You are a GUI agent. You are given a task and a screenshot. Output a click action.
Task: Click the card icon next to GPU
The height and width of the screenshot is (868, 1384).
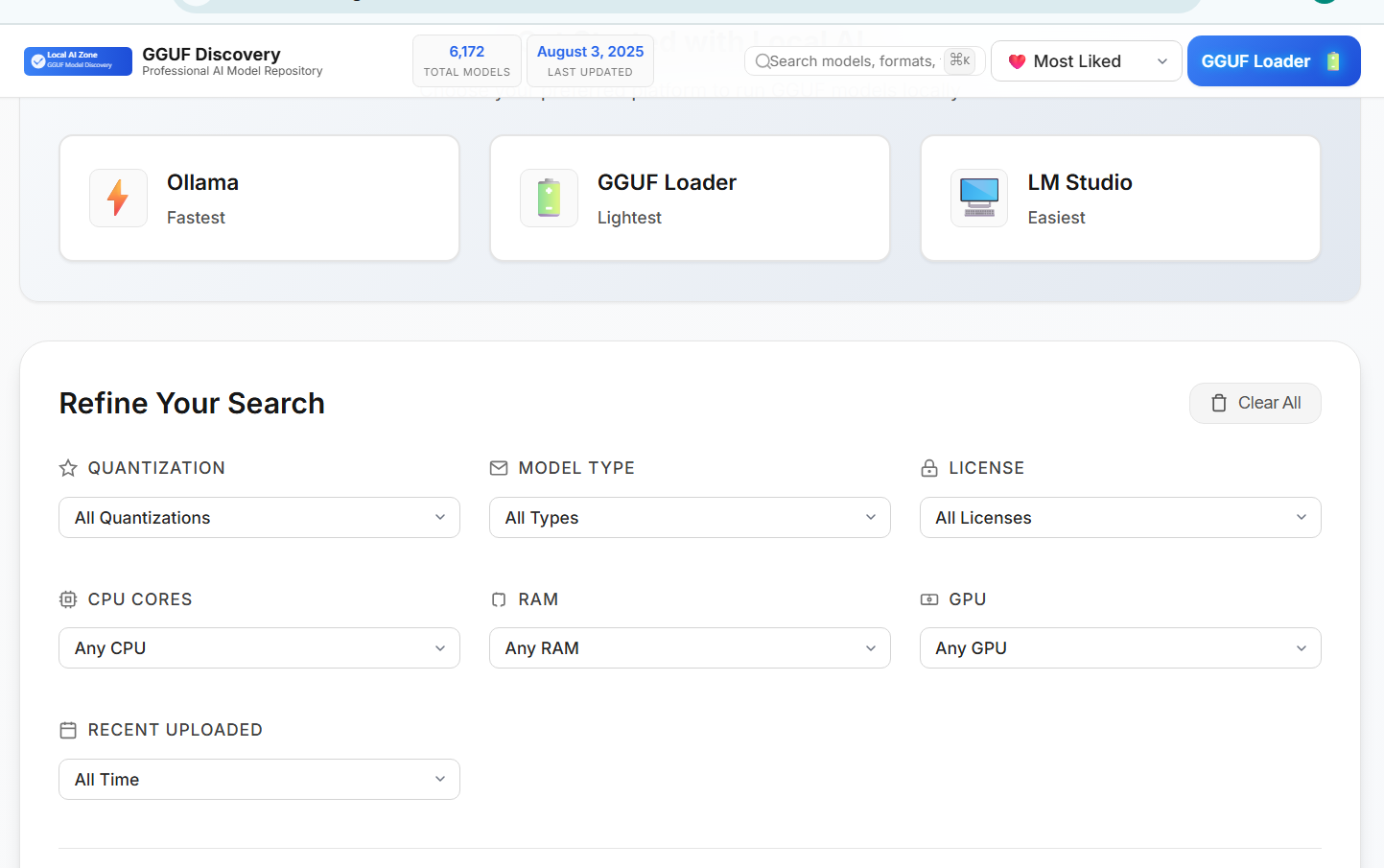tap(929, 599)
